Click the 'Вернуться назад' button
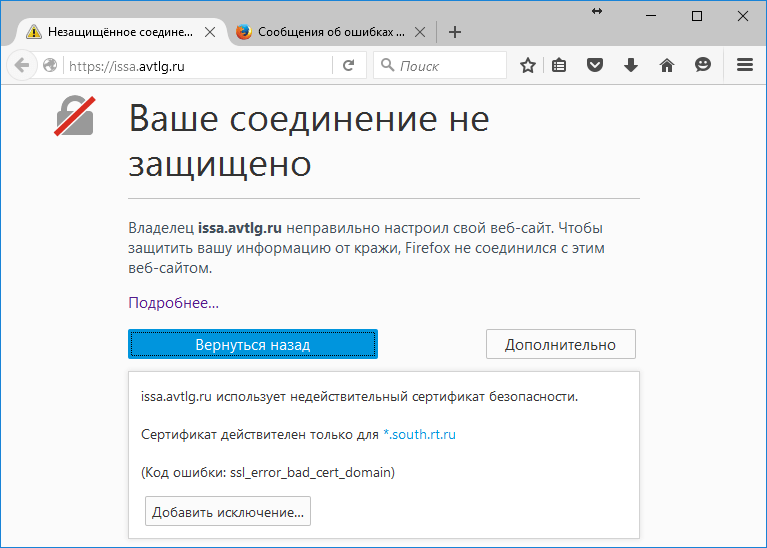 (x=253, y=344)
